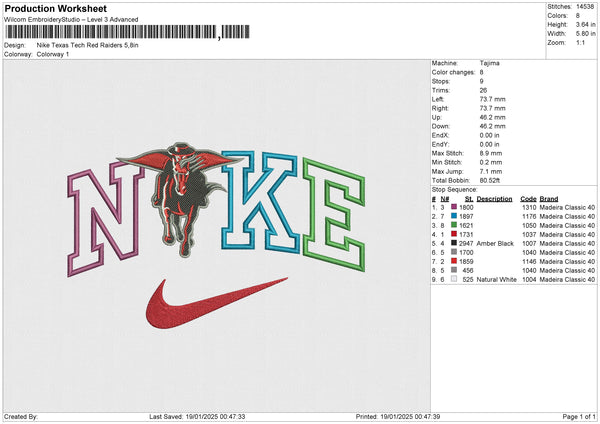Click the 'St.' column header
The image size is (600, 424).
pyautogui.click(x=469, y=199)
